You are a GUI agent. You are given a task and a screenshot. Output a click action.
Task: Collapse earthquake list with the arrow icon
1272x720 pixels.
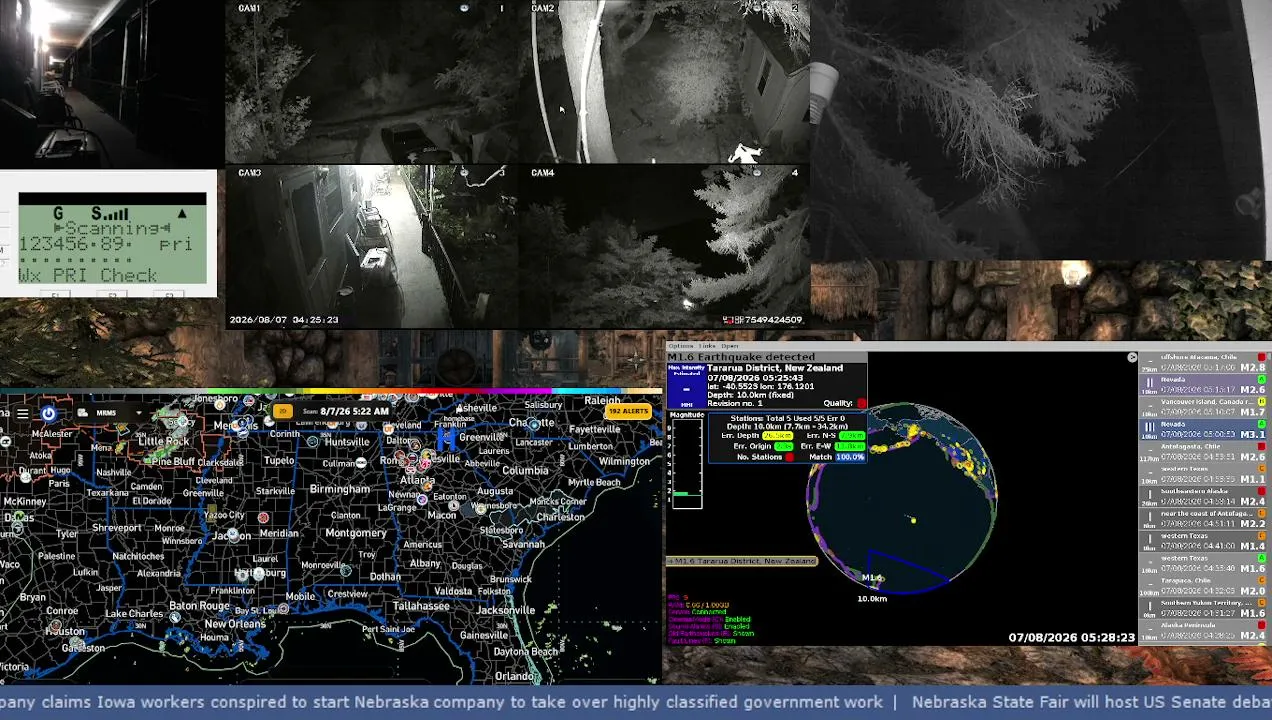[x=1132, y=357]
